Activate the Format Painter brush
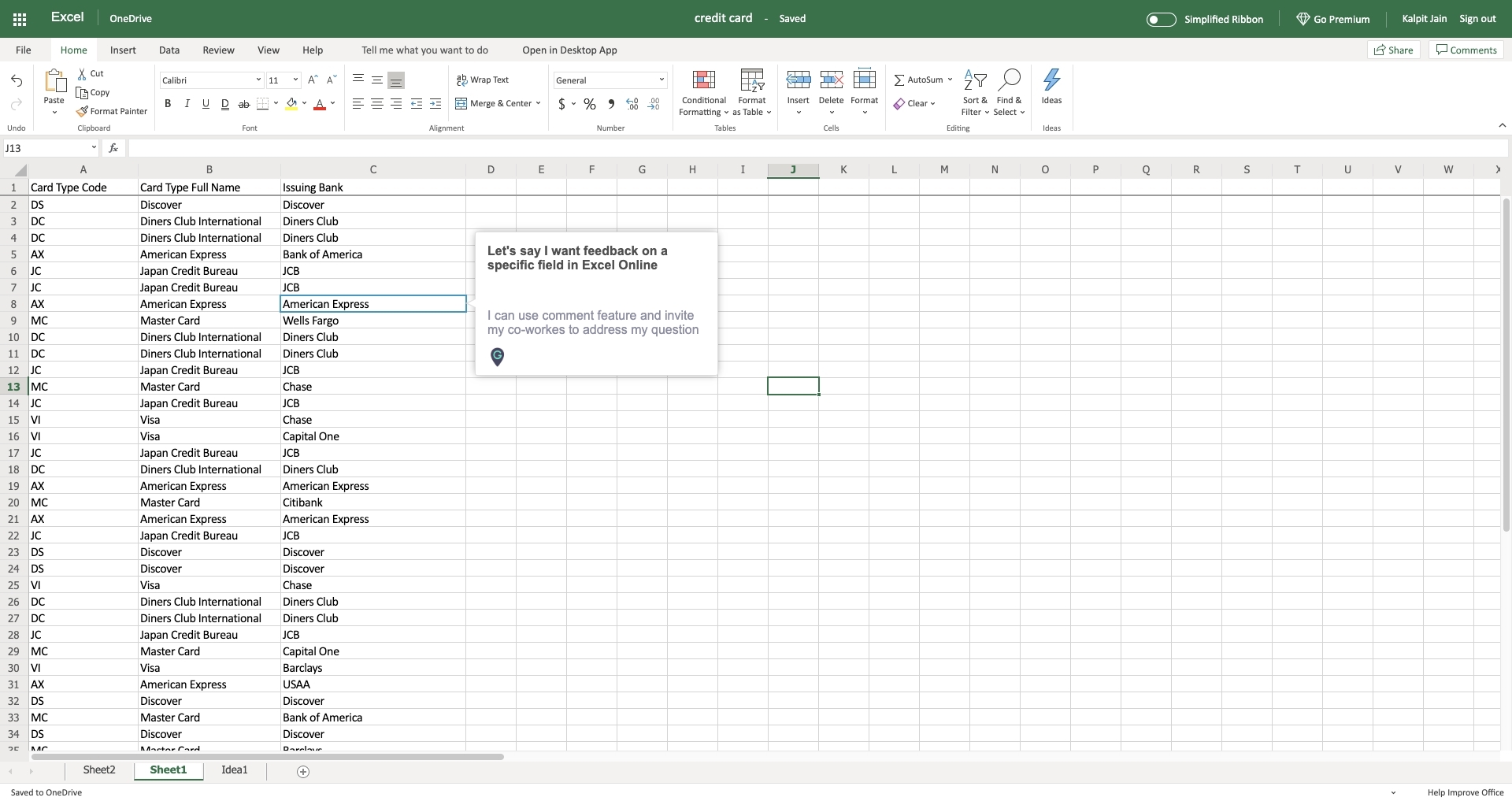Screen dimensions: 1512x801 82,111
